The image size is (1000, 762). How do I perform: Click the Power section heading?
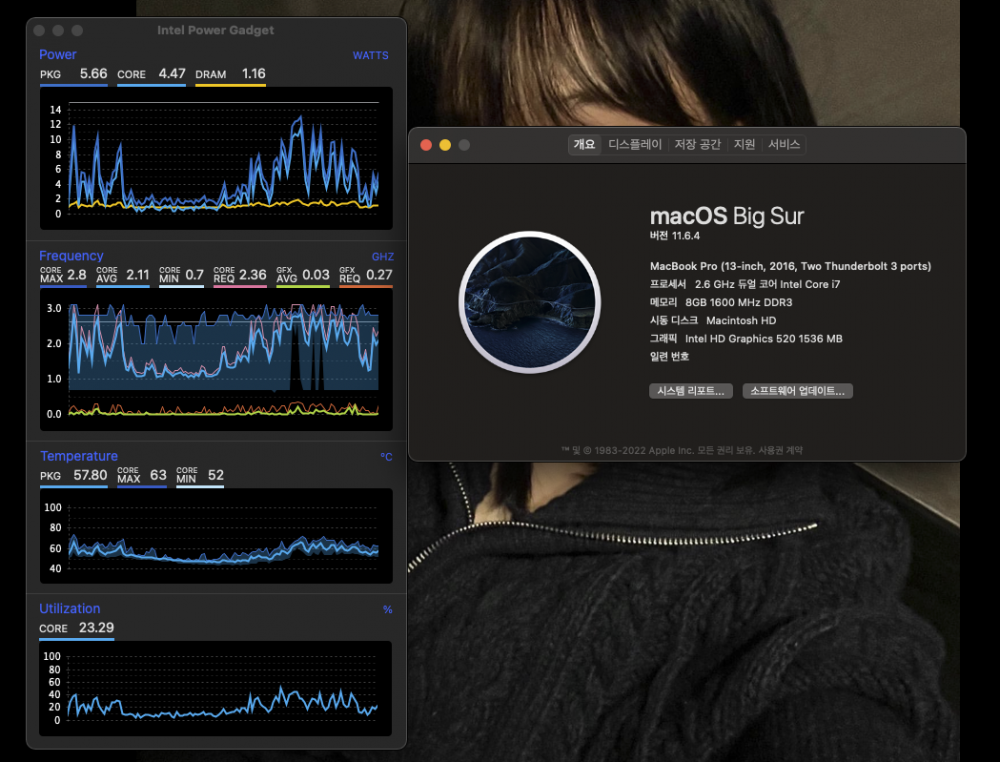pos(57,54)
